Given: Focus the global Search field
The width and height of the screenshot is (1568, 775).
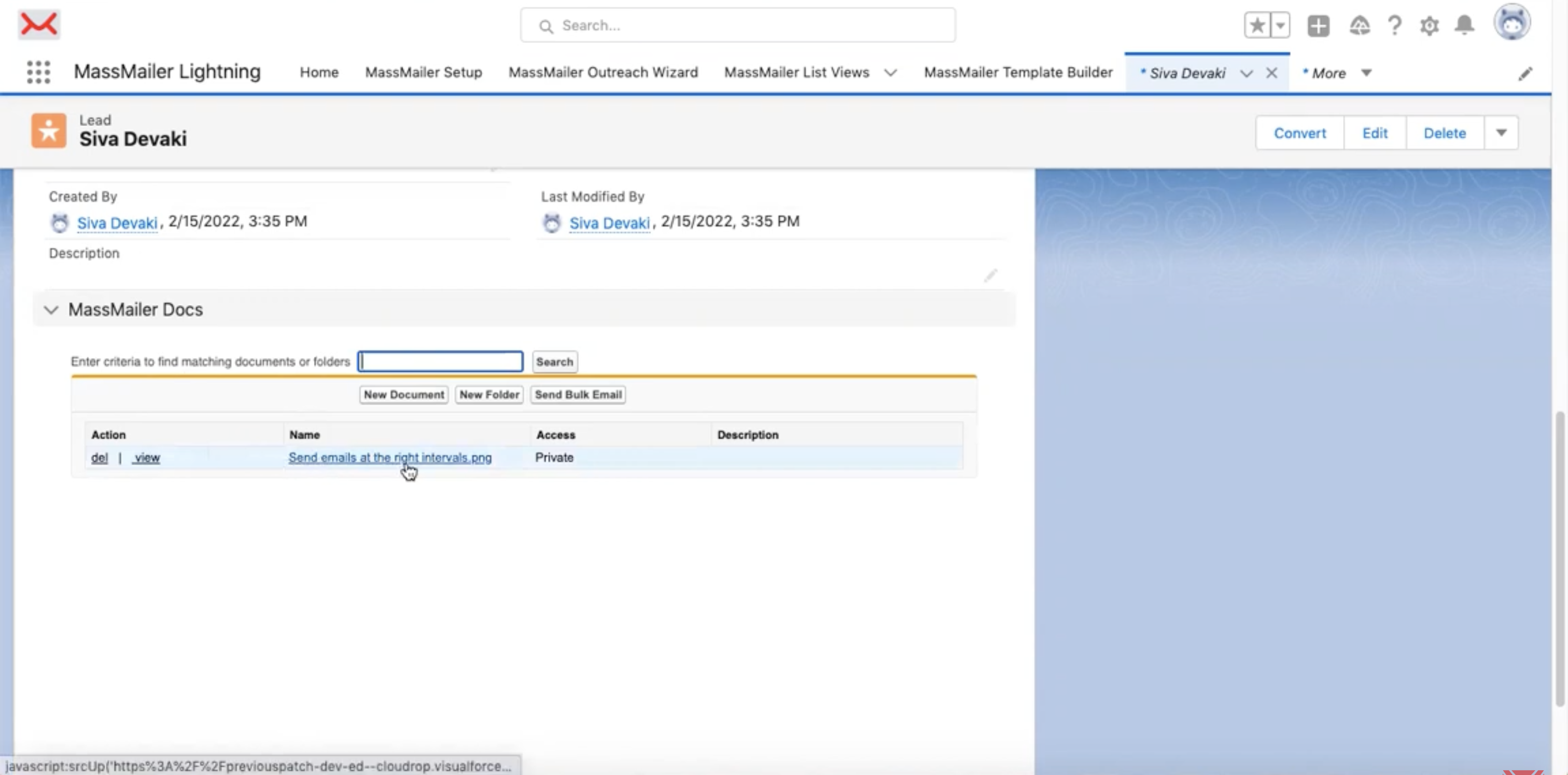Looking at the screenshot, I should click(738, 25).
